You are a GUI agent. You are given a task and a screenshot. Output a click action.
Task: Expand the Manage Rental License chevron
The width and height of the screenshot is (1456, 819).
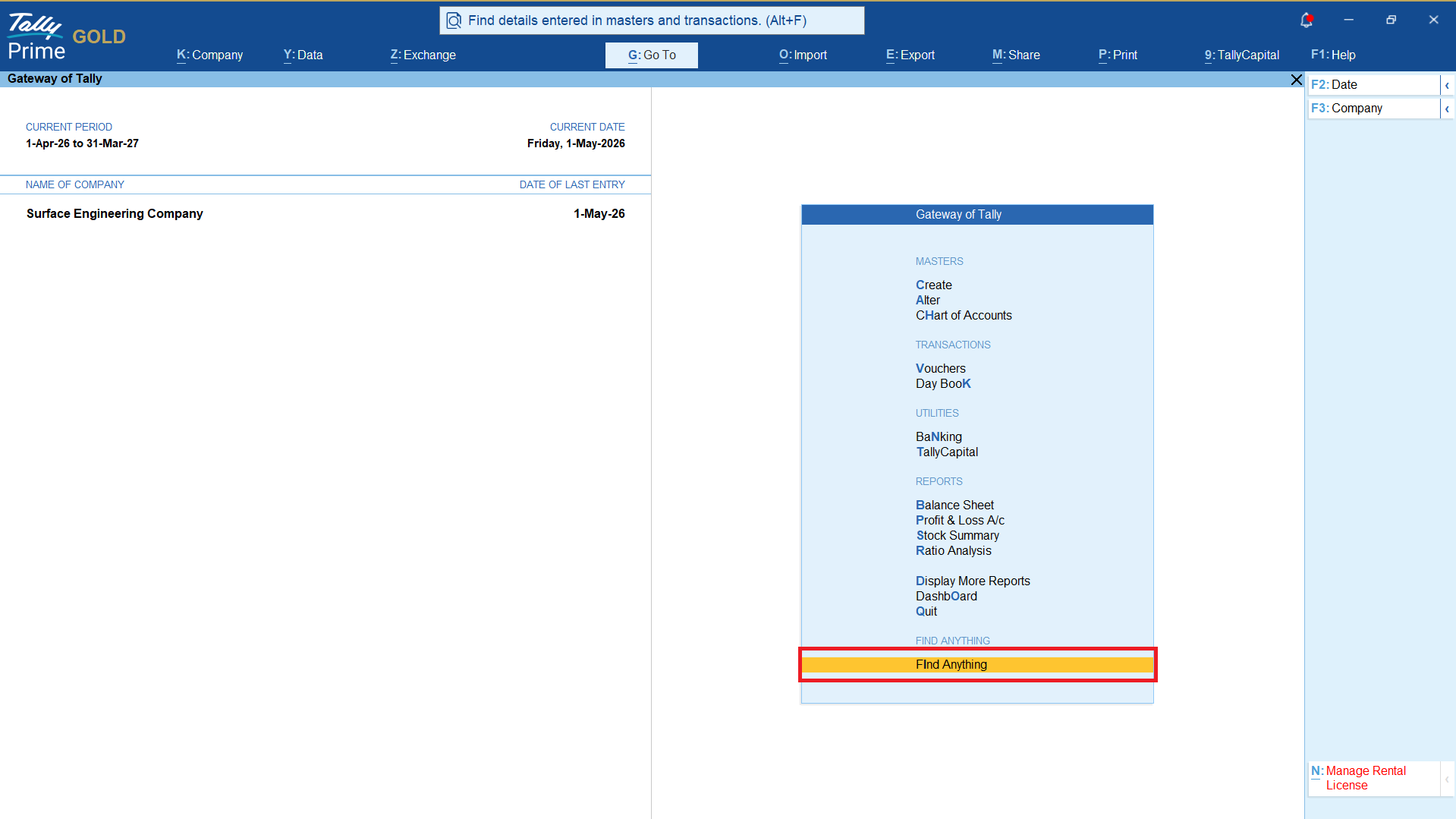(1447, 779)
